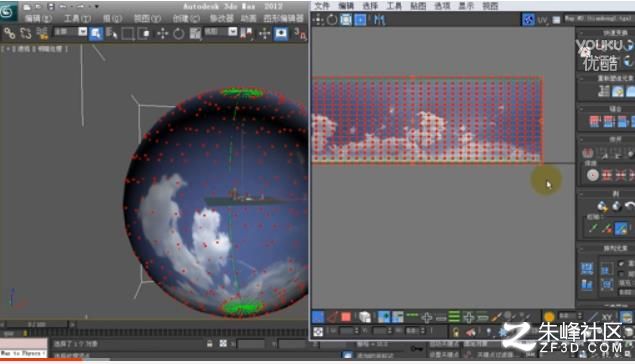635x364 pixels.
Task: Open the 文件 menu in UV editor
Action: pos(322,6)
